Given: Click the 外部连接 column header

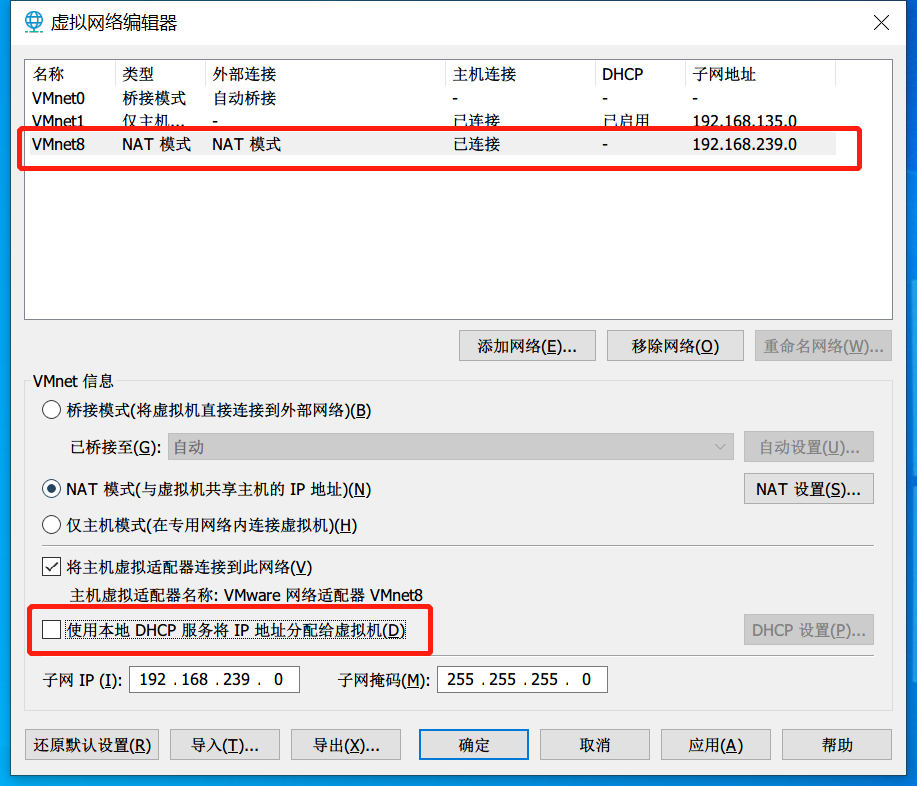Looking at the screenshot, I should pyautogui.click(x=326, y=74).
